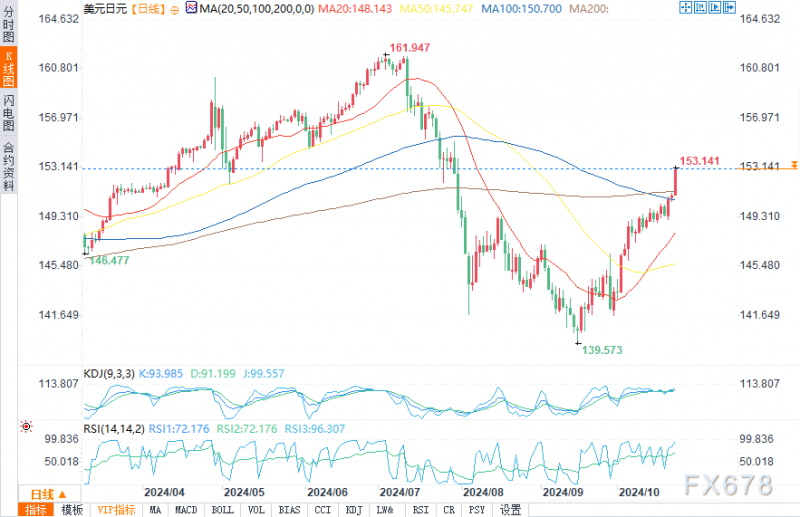
Task: Open the 设置 settings button
Action: pos(510,510)
